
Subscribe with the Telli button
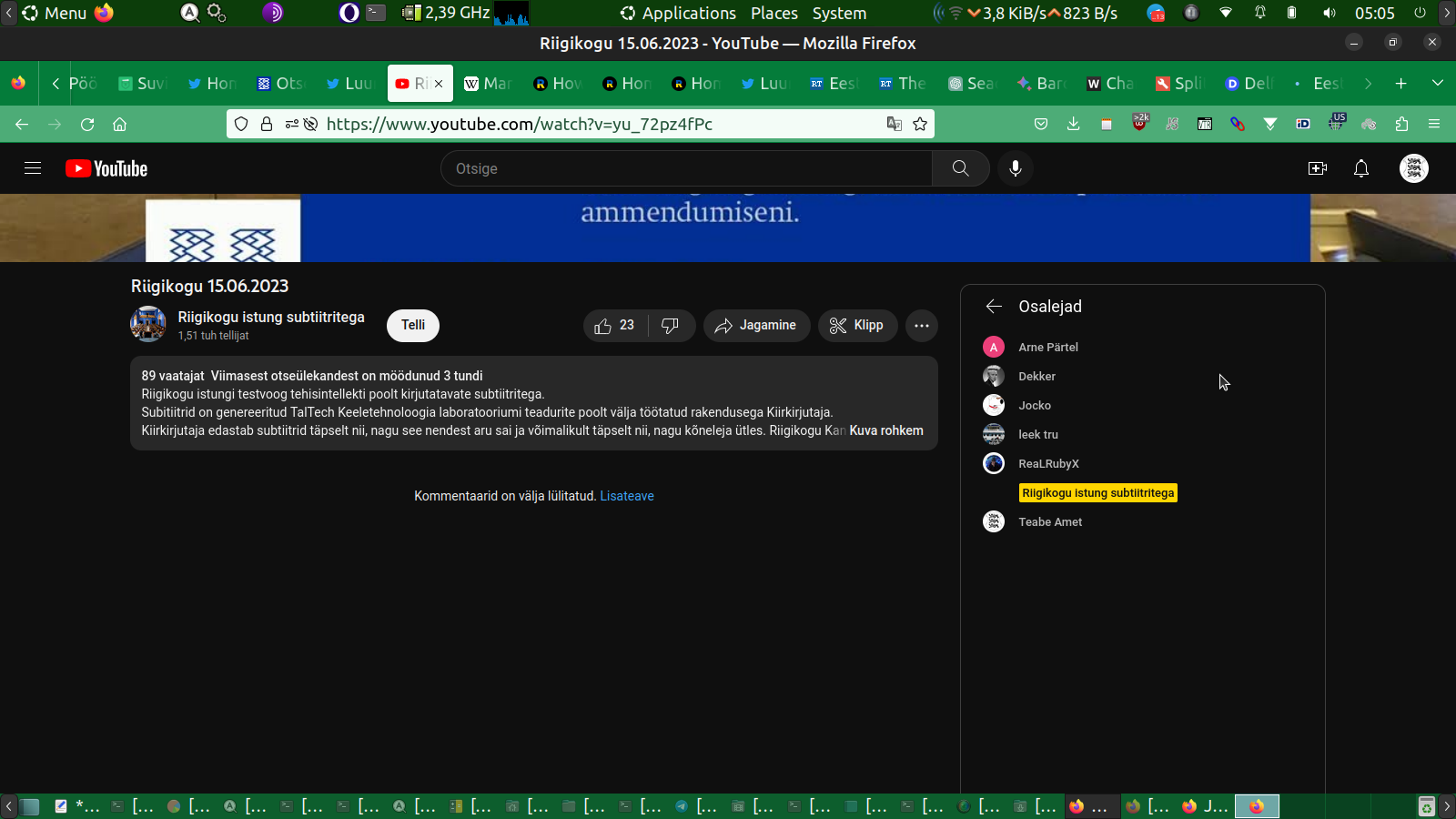coord(413,325)
